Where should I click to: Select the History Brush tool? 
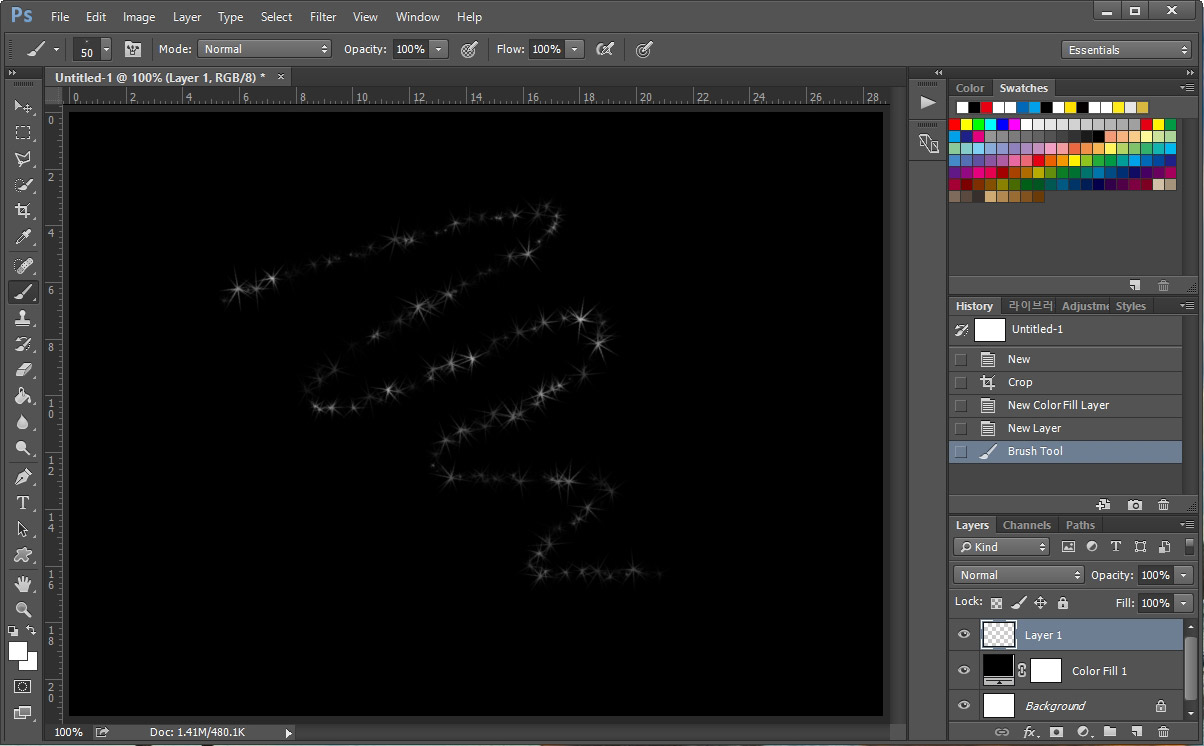(x=23, y=344)
